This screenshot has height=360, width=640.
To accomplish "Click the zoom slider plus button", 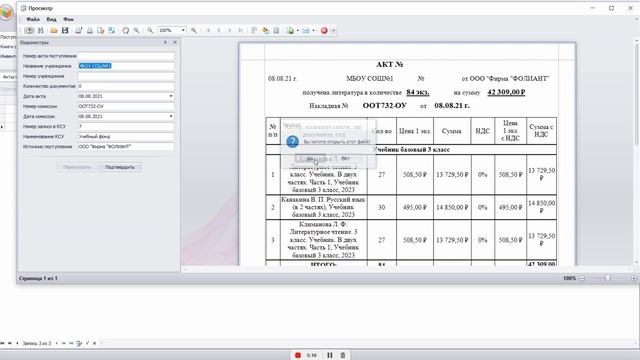I will tap(634, 278).
